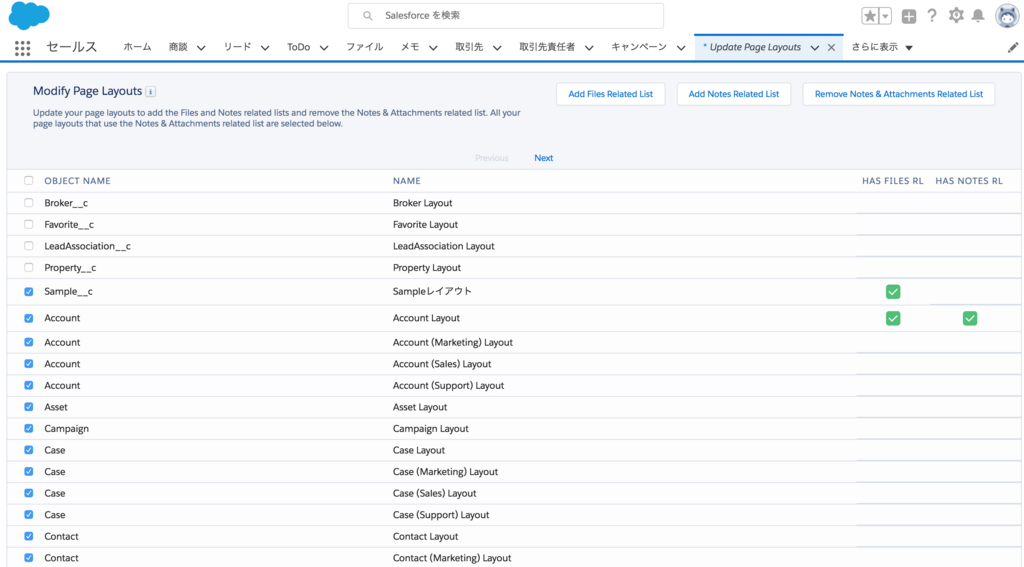Open the メモ tab
The width and height of the screenshot is (1024, 567).
pyautogui.click(x=410, y=47)
